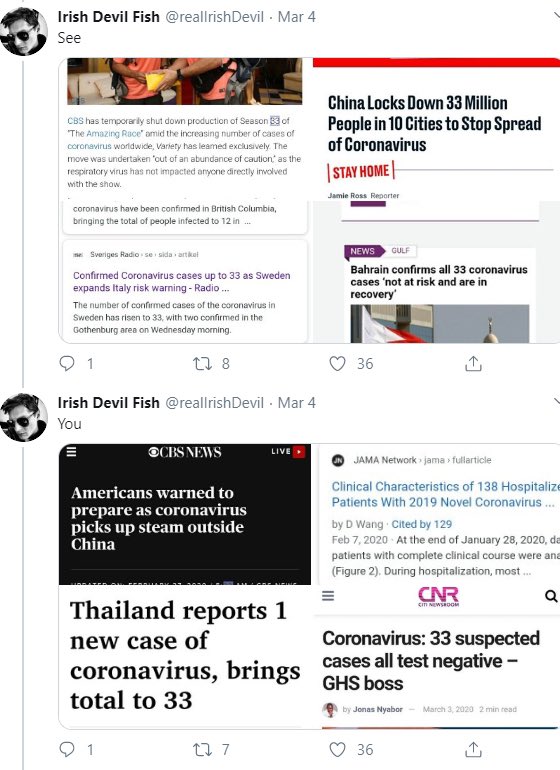Like the "You" tweet
The height and width of the screenshot is (770, 560).
(x=337, y=749)
